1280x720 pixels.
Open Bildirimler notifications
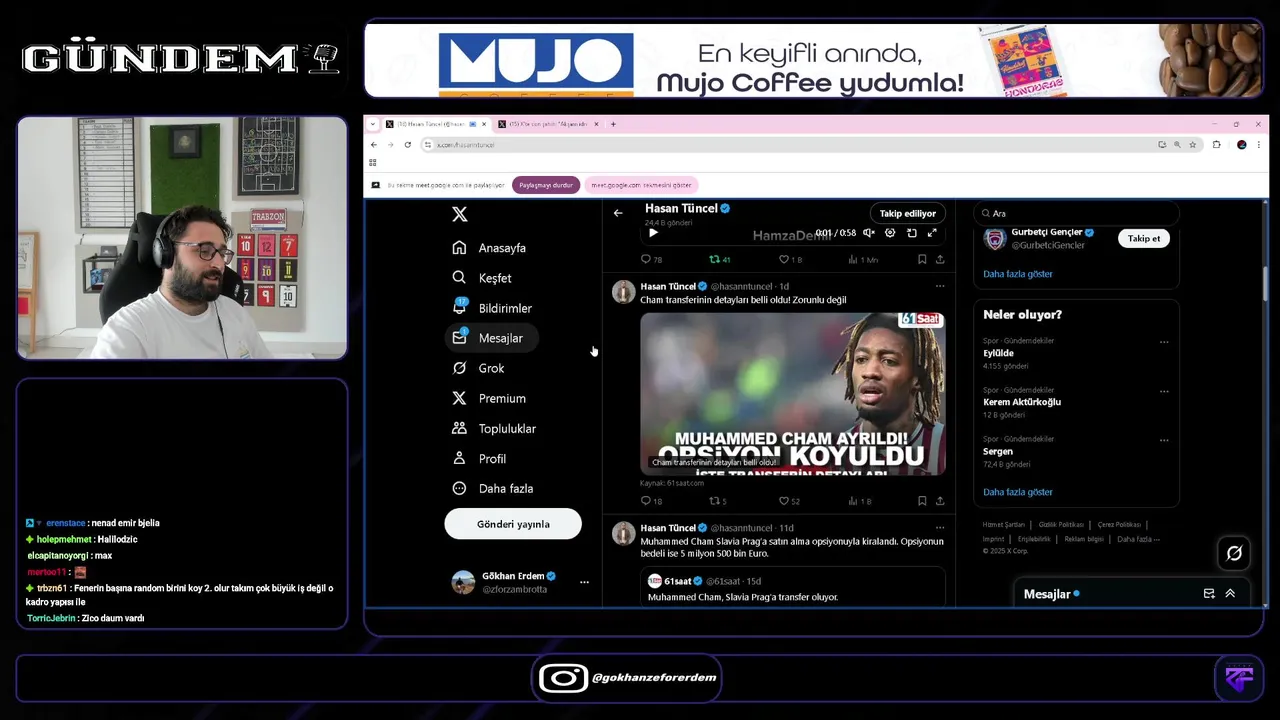[x=491, y=308]
